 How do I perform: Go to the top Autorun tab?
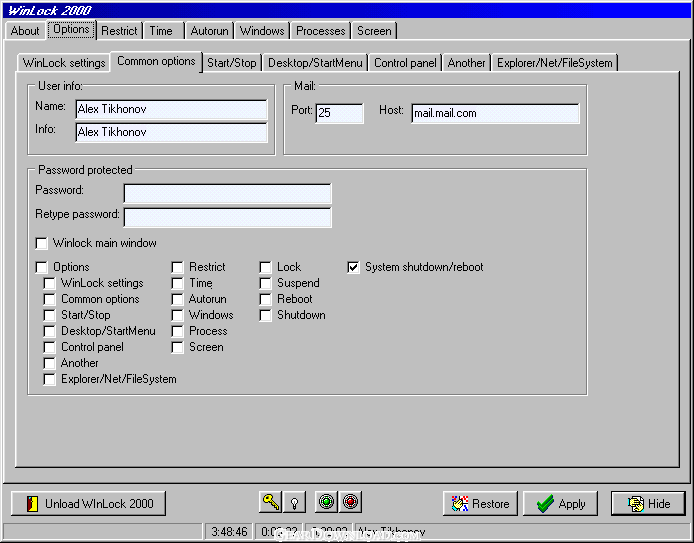click(x=209, y=31)
